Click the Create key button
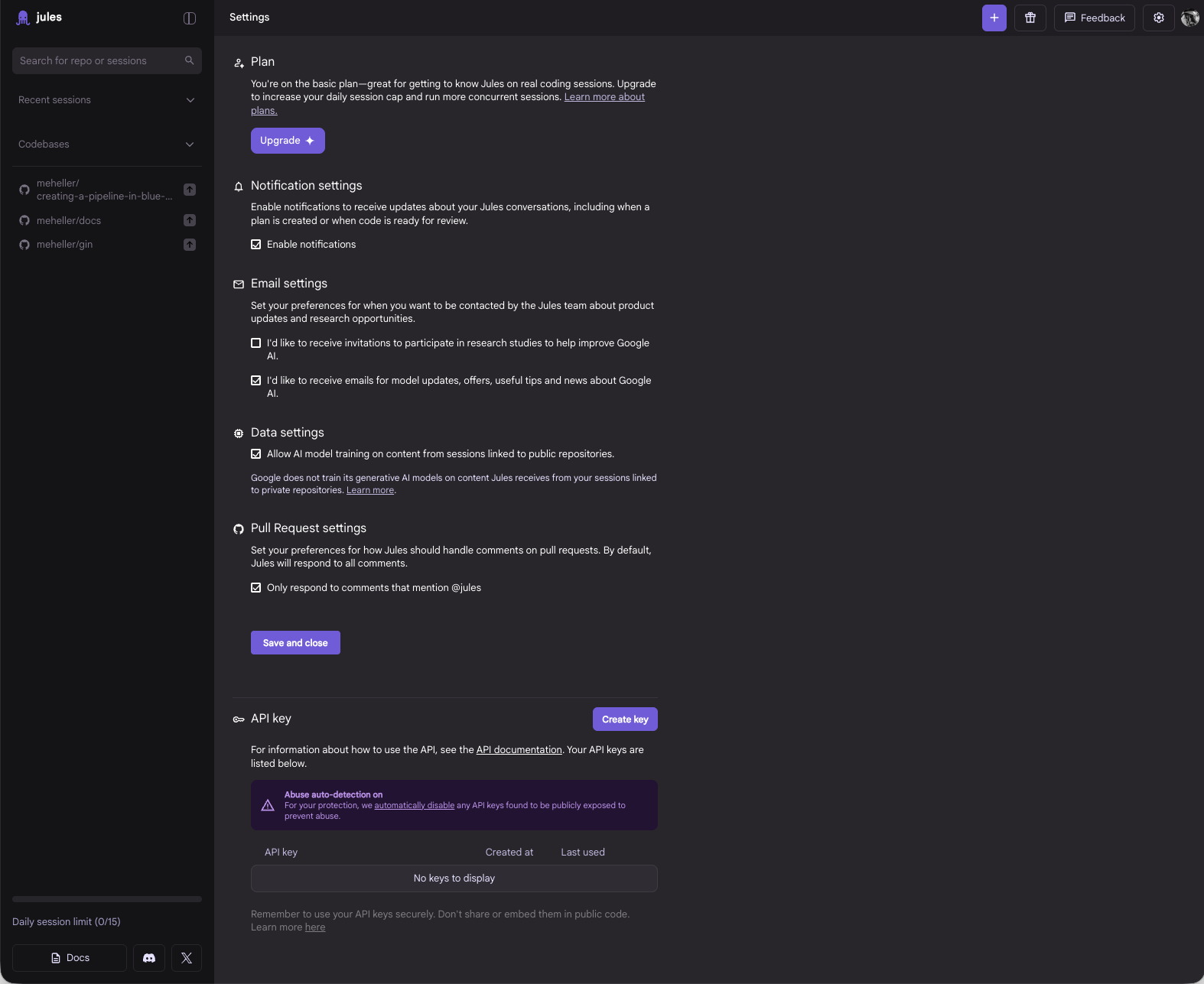The image size is (1204, 984). [x=624, y=719]
